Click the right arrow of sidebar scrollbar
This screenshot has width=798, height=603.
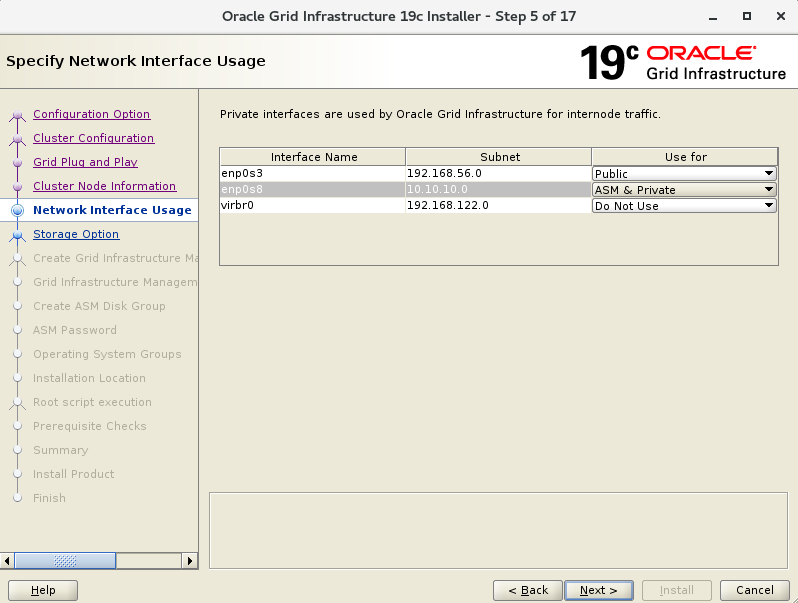point(190,561)
